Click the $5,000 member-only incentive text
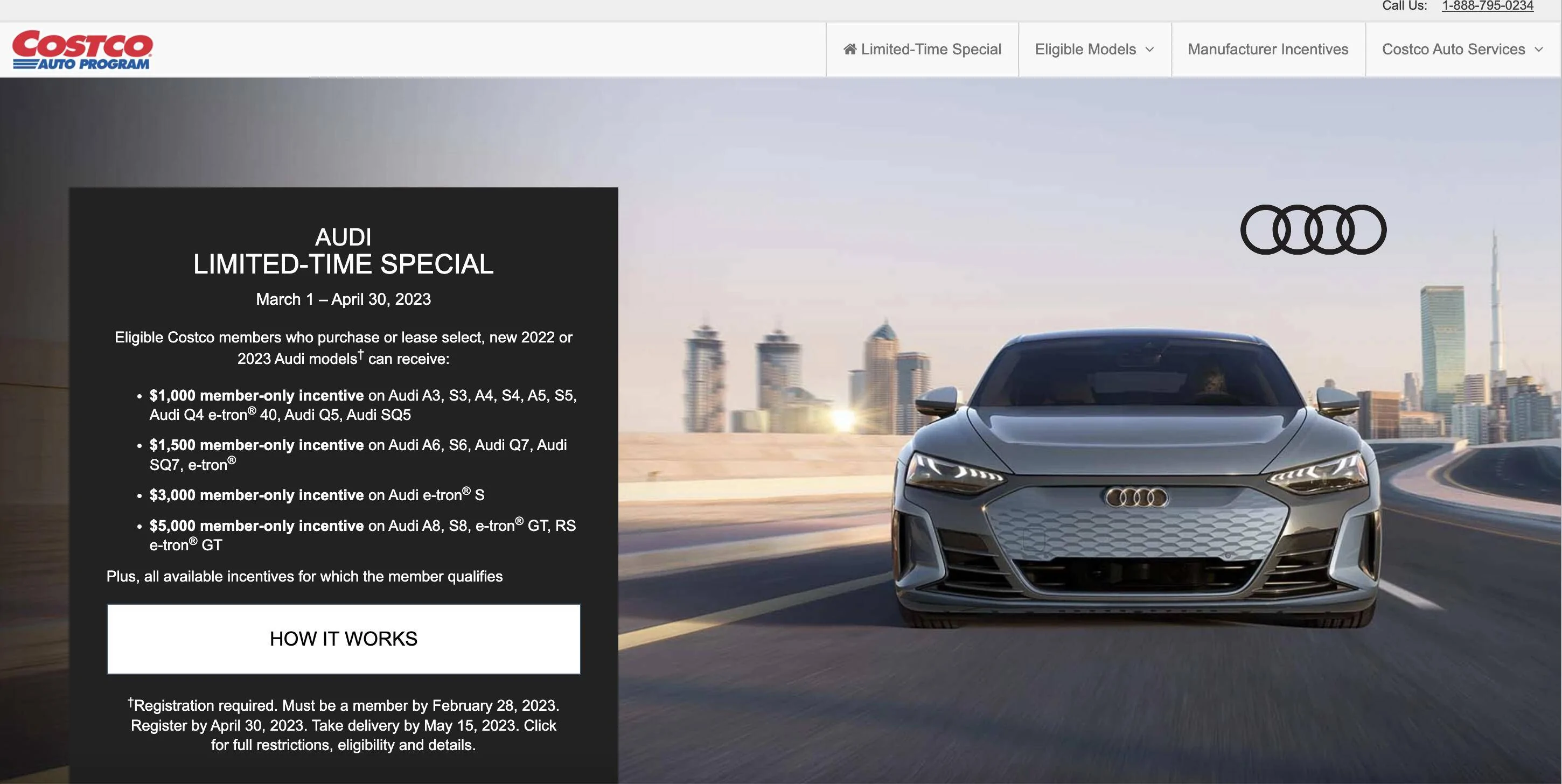Viewport: 1562px width, 784px height. point(256,525)
